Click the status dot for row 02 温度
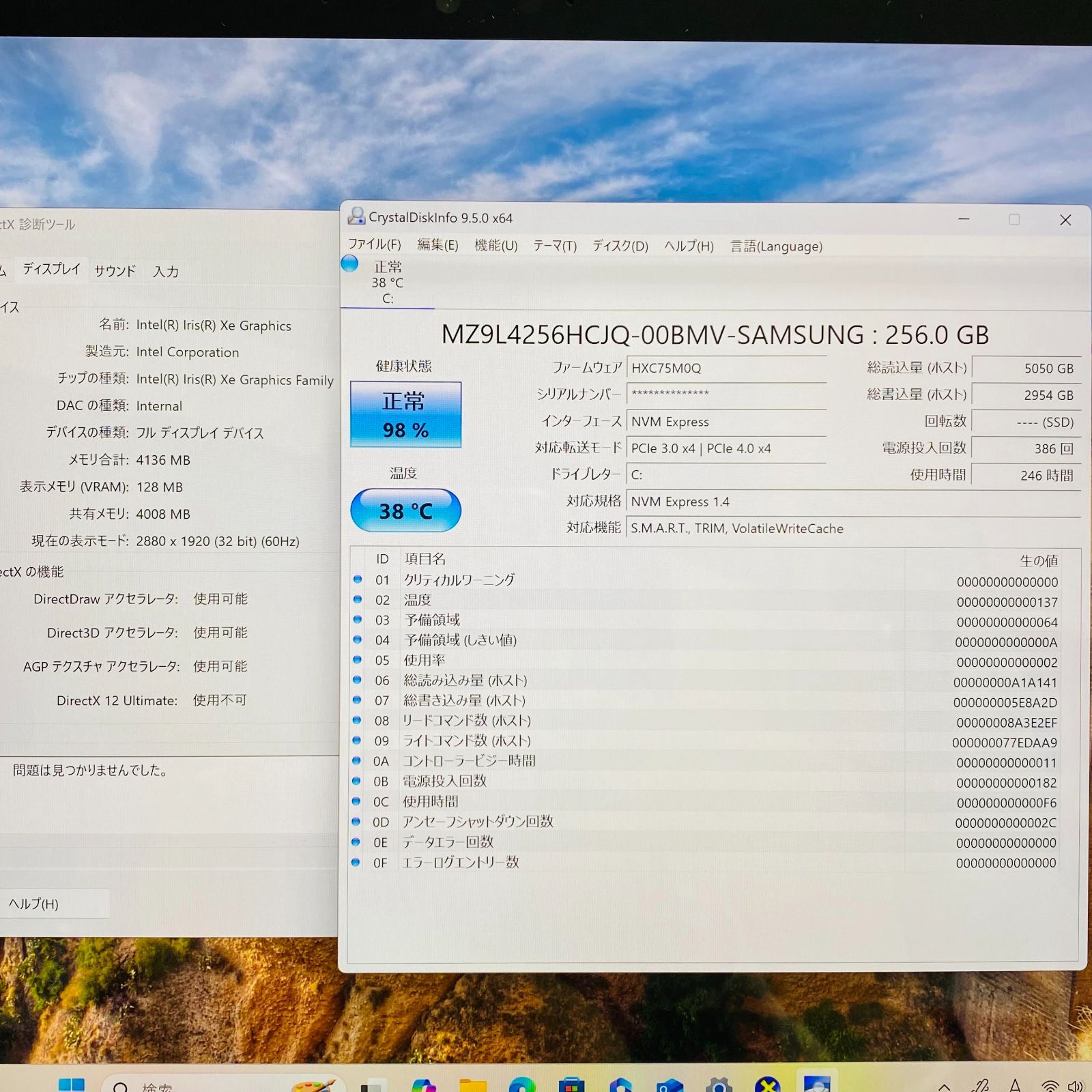The height and width of the screenshot is (1092, 1092). click(x=358, y=599)
